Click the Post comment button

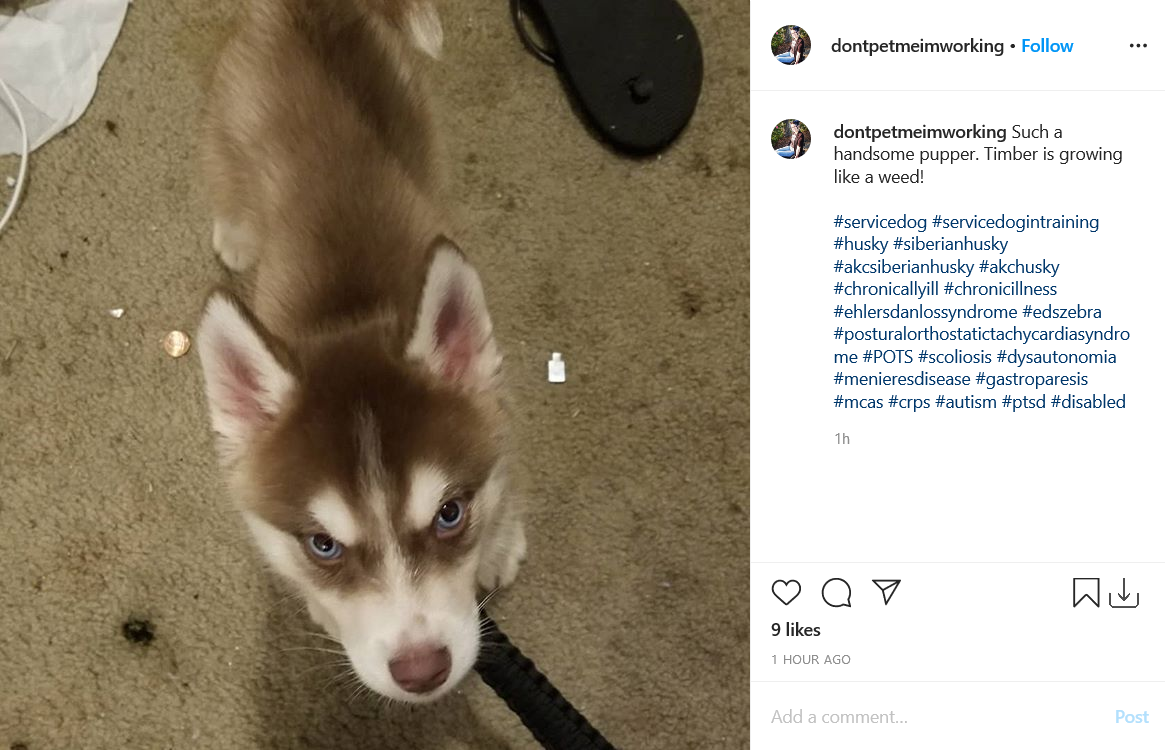tap(1131, 717)
